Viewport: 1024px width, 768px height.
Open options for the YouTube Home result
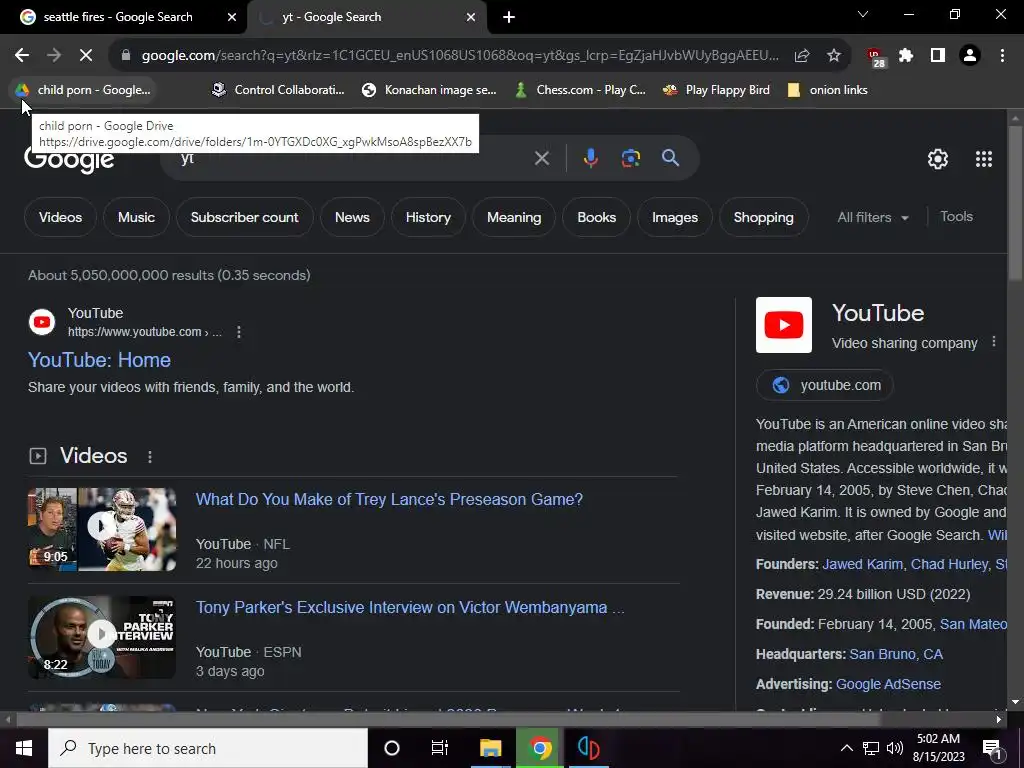pyautogui.click(x=239, y=332)
